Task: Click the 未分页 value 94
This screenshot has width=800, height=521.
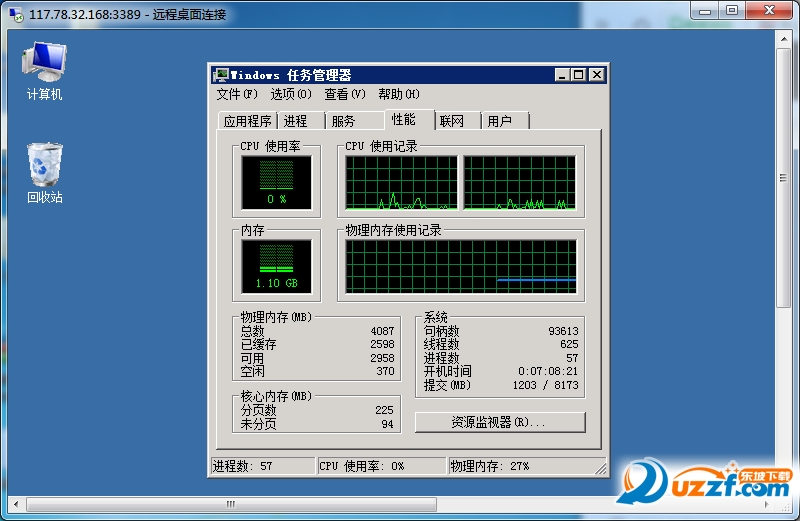Action: [388, 424]
